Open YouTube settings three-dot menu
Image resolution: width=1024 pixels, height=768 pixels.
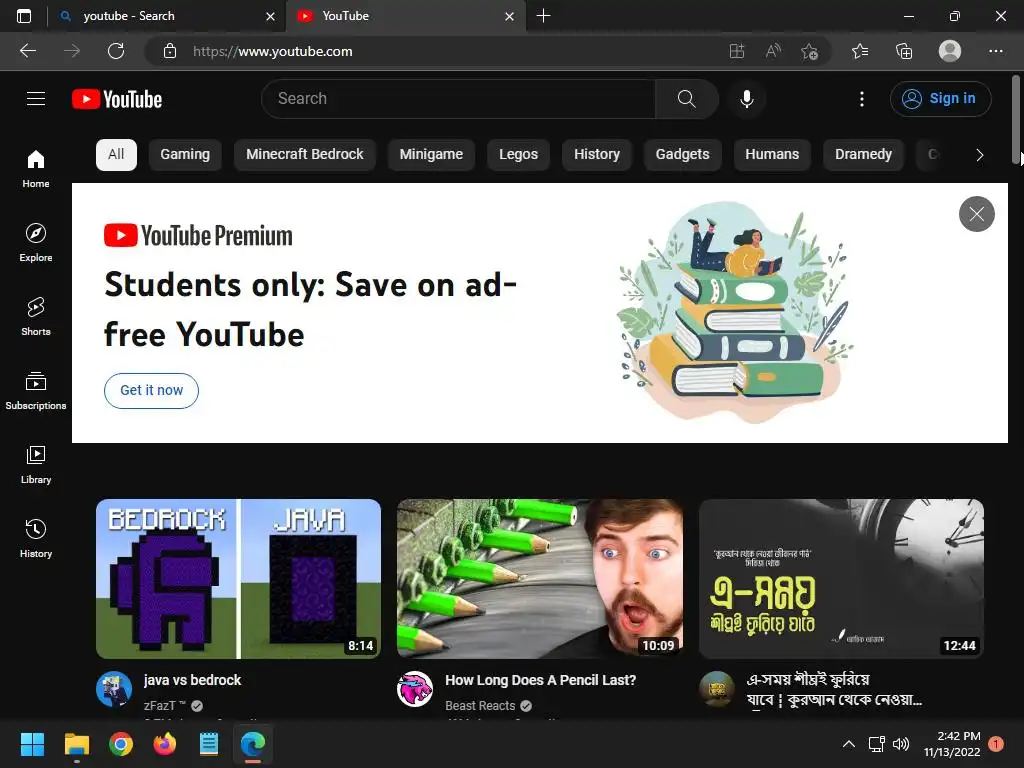[x=861, y=99]
